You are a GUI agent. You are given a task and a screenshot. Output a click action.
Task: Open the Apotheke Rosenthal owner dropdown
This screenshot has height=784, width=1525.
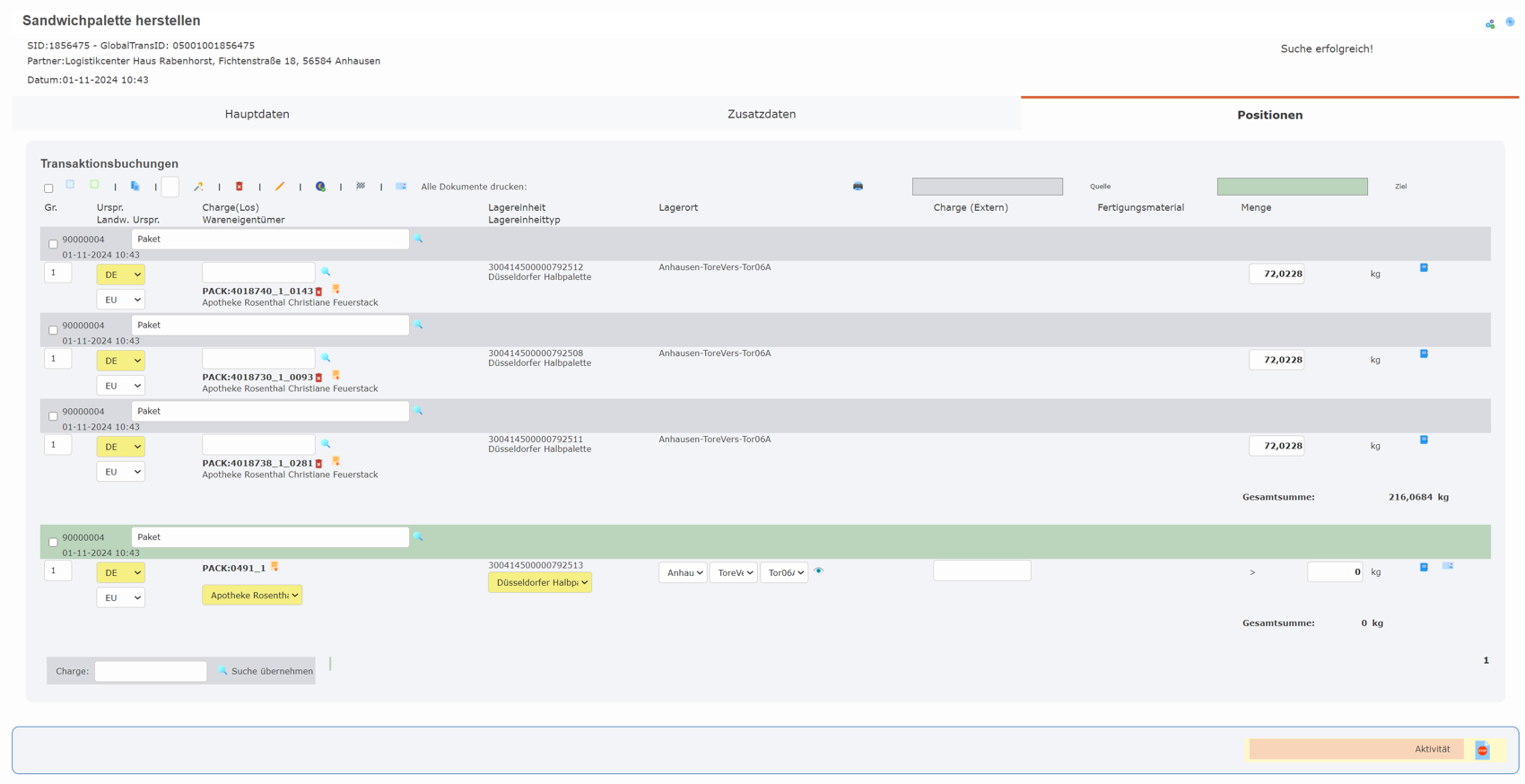pyautogui.click(x=252, y=596)
